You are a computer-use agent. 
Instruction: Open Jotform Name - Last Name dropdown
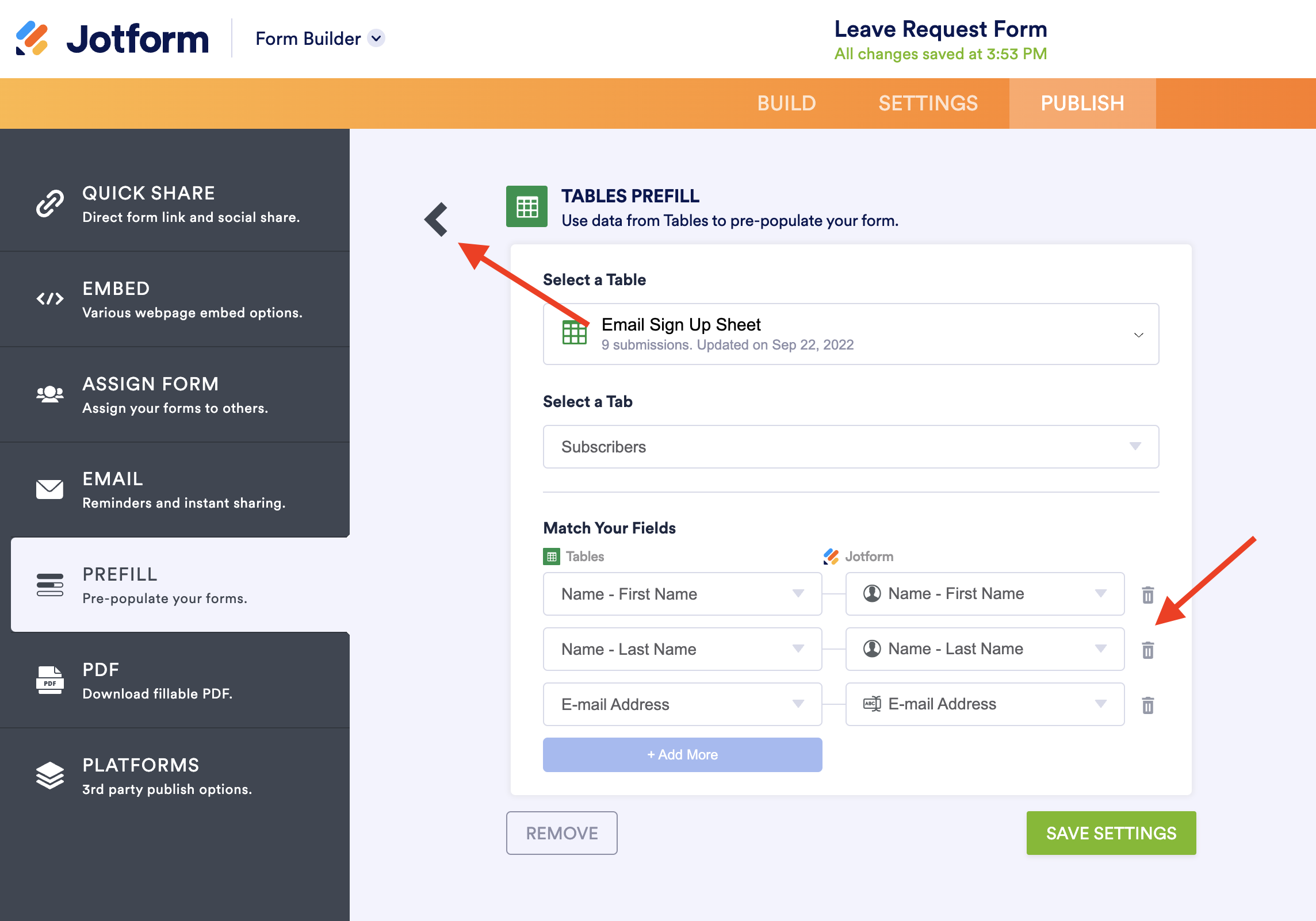click(x=984, y=649)
